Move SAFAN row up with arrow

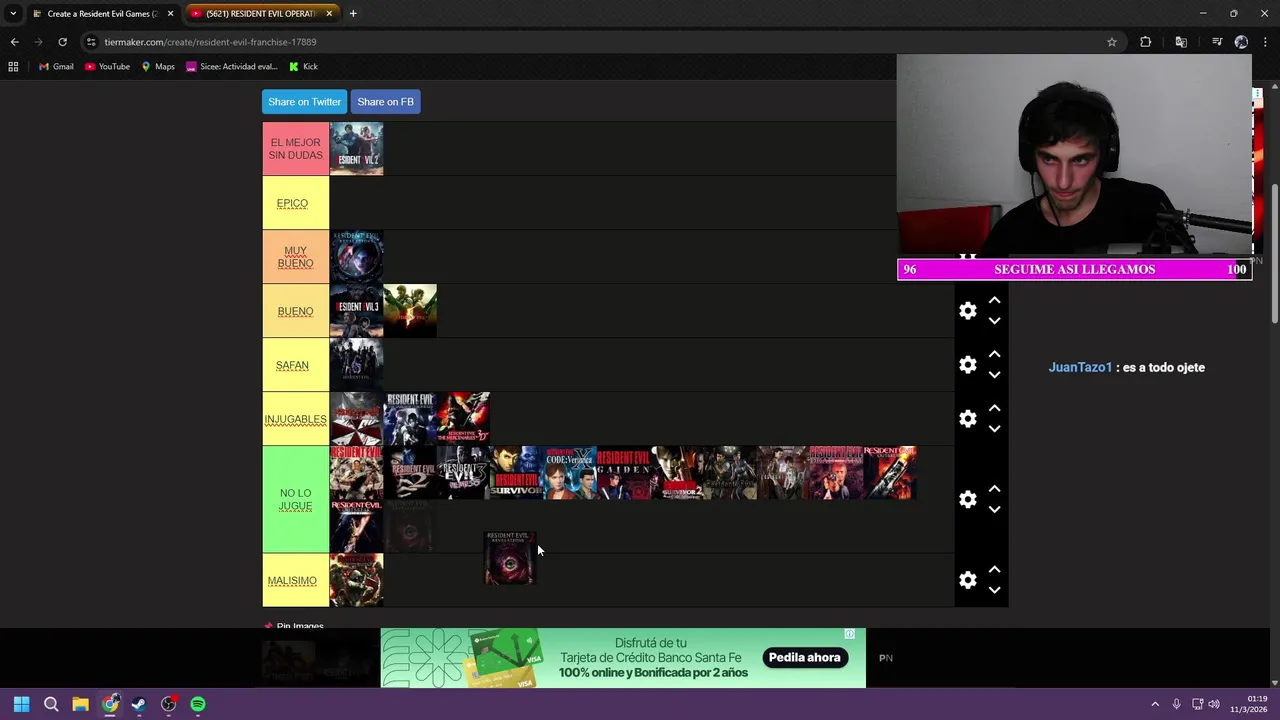pos(994,354)
